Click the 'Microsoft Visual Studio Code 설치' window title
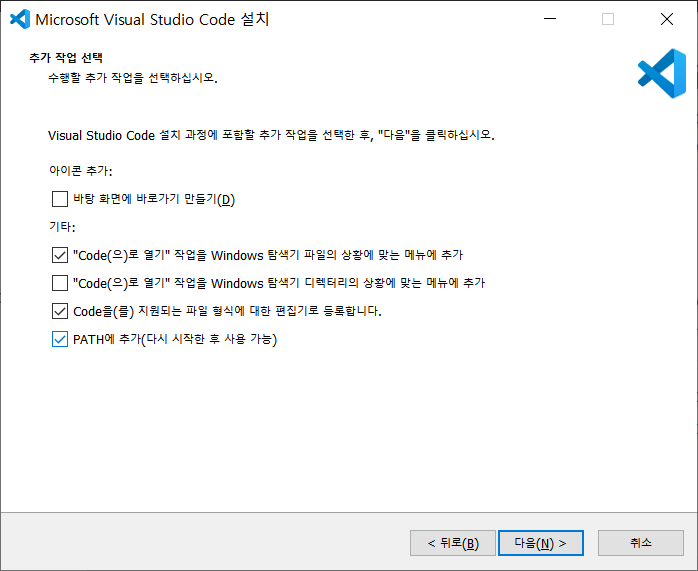Image resolution: width=698 pixels, height=571 pixels. (152, 20)
